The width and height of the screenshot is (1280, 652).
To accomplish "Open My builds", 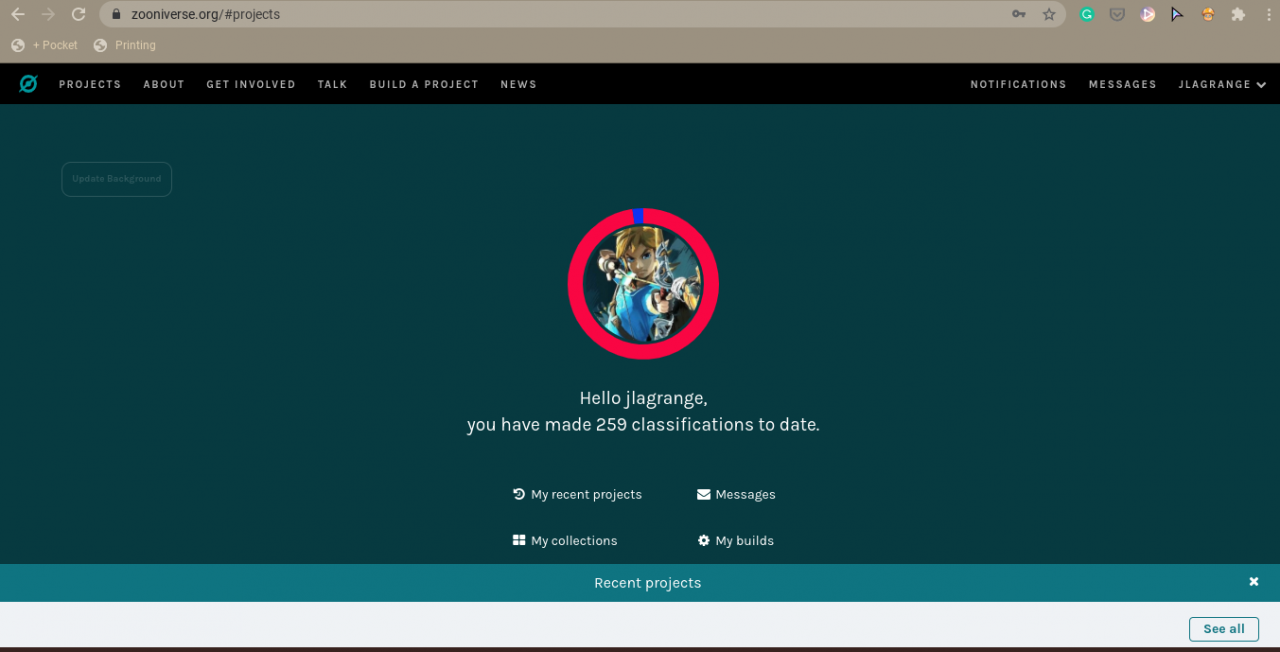I will pyautogui.click(x=736, y=540).
